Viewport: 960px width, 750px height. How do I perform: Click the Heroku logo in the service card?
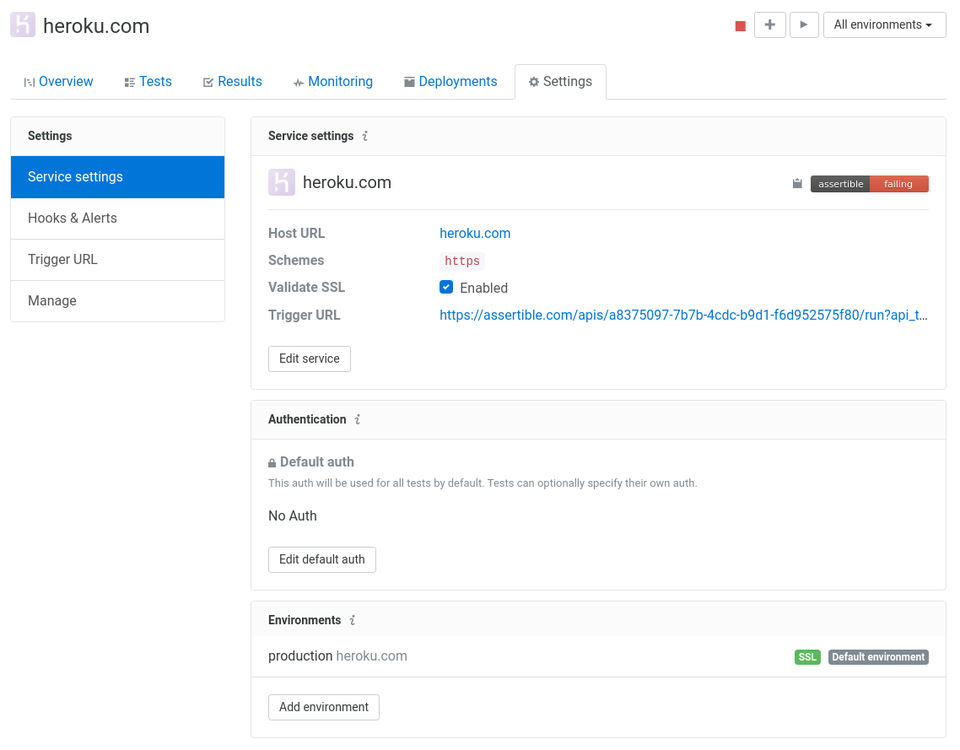pos(282,182)
